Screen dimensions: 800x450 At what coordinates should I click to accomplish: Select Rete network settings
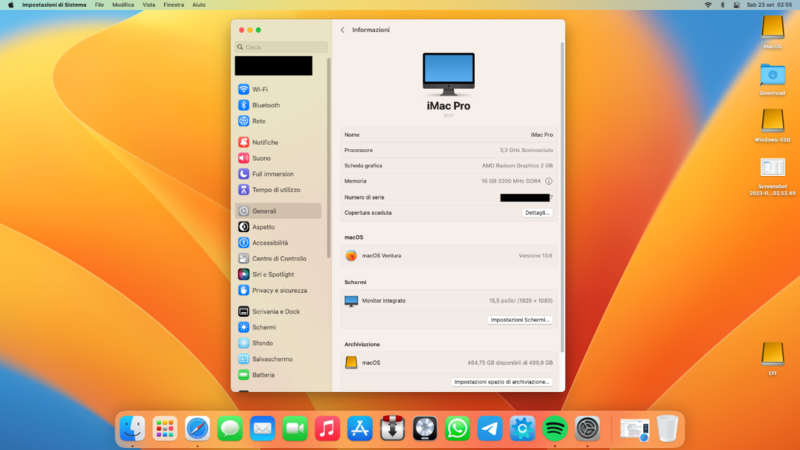click(278, 121)
